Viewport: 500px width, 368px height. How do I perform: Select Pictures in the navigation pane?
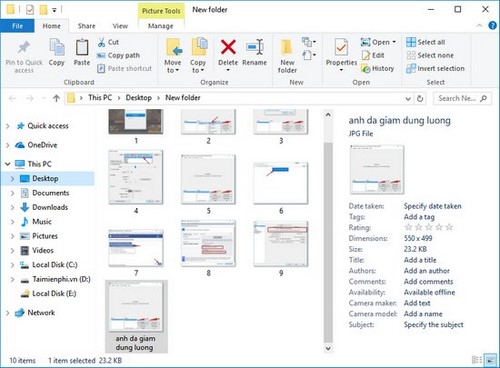click(45, 236)
